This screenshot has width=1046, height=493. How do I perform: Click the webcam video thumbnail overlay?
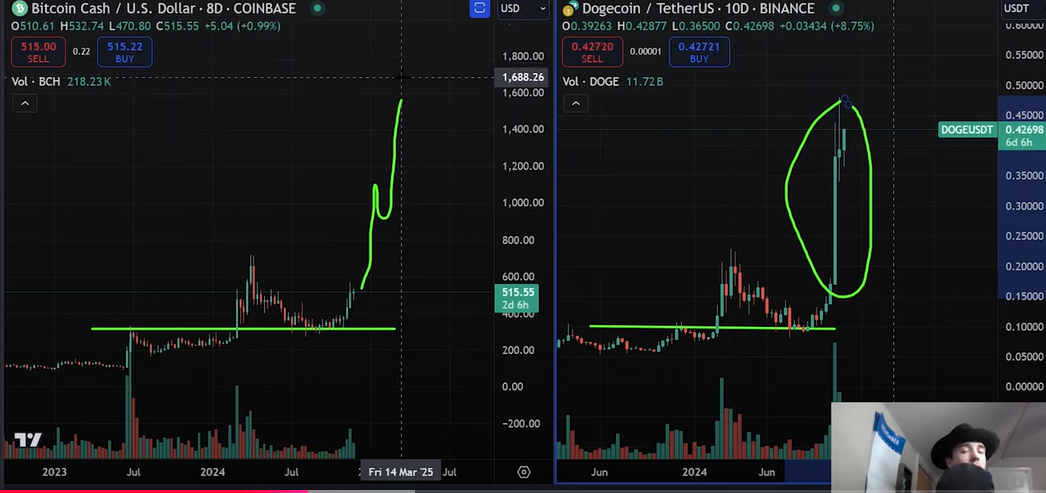click(938, 447)
